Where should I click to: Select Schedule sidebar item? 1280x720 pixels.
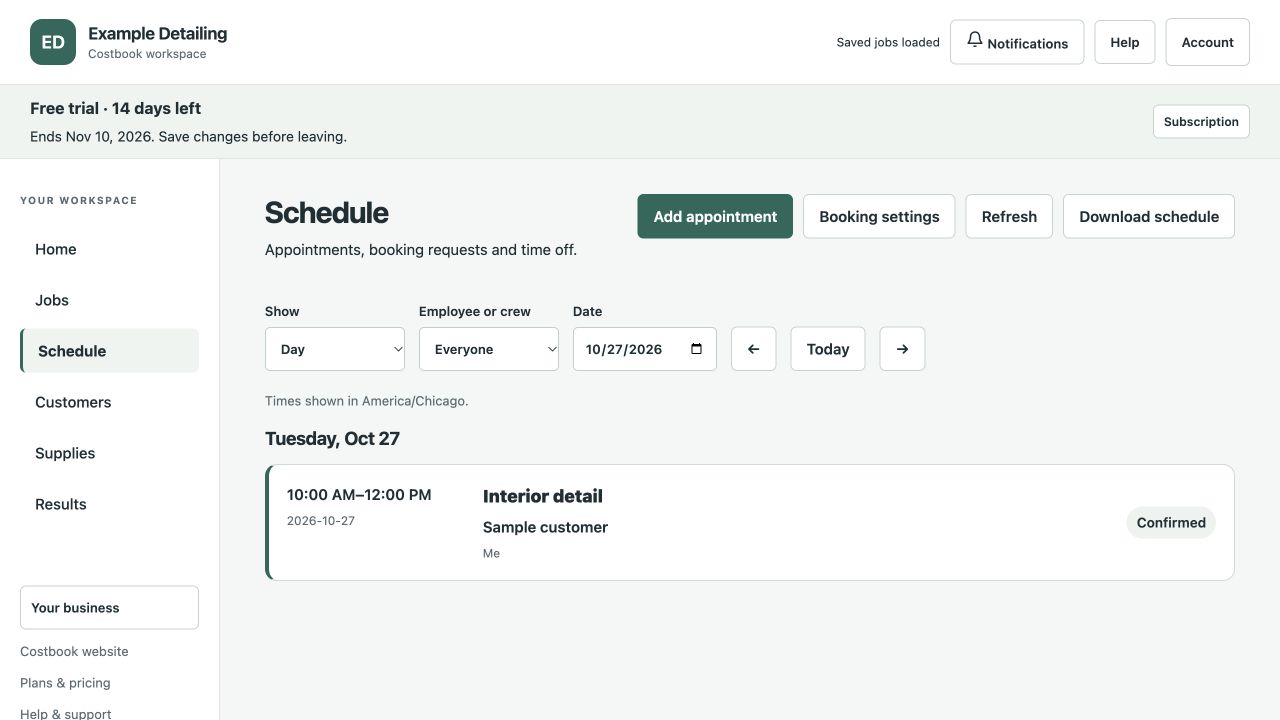point(109,351)
